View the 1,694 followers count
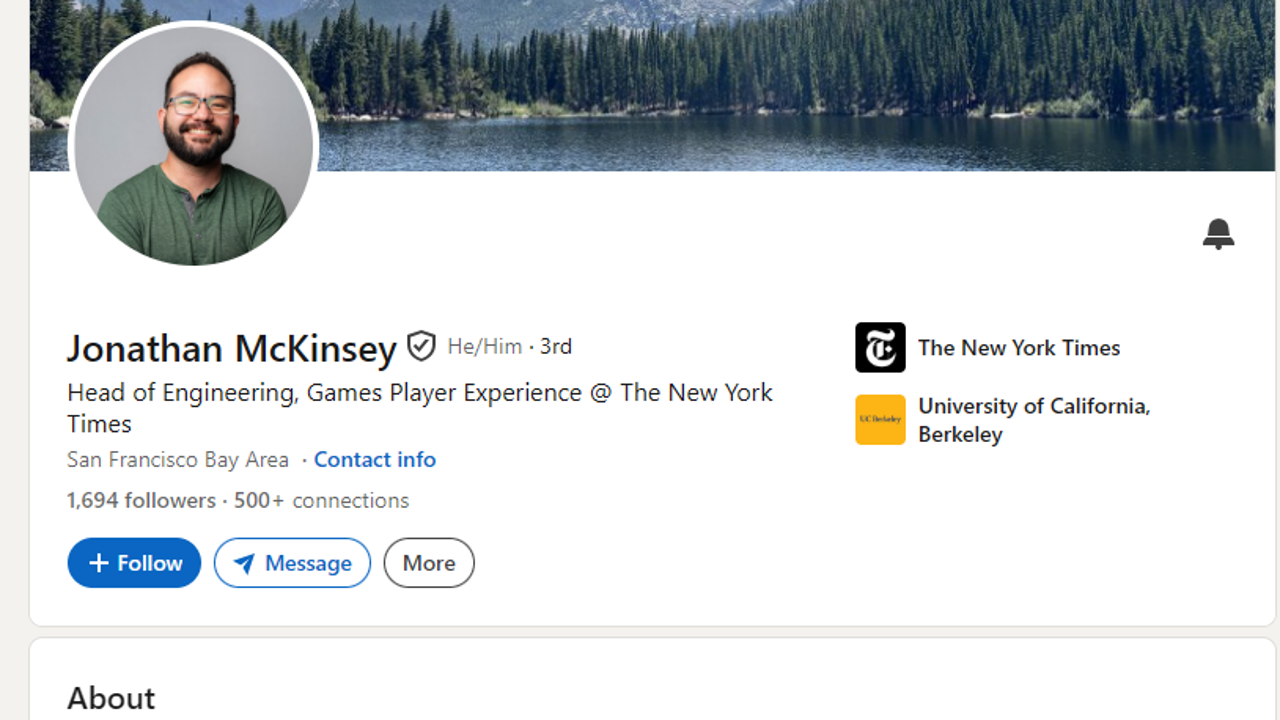Viewport: 1280px width, 720px height. pos(141,500)
